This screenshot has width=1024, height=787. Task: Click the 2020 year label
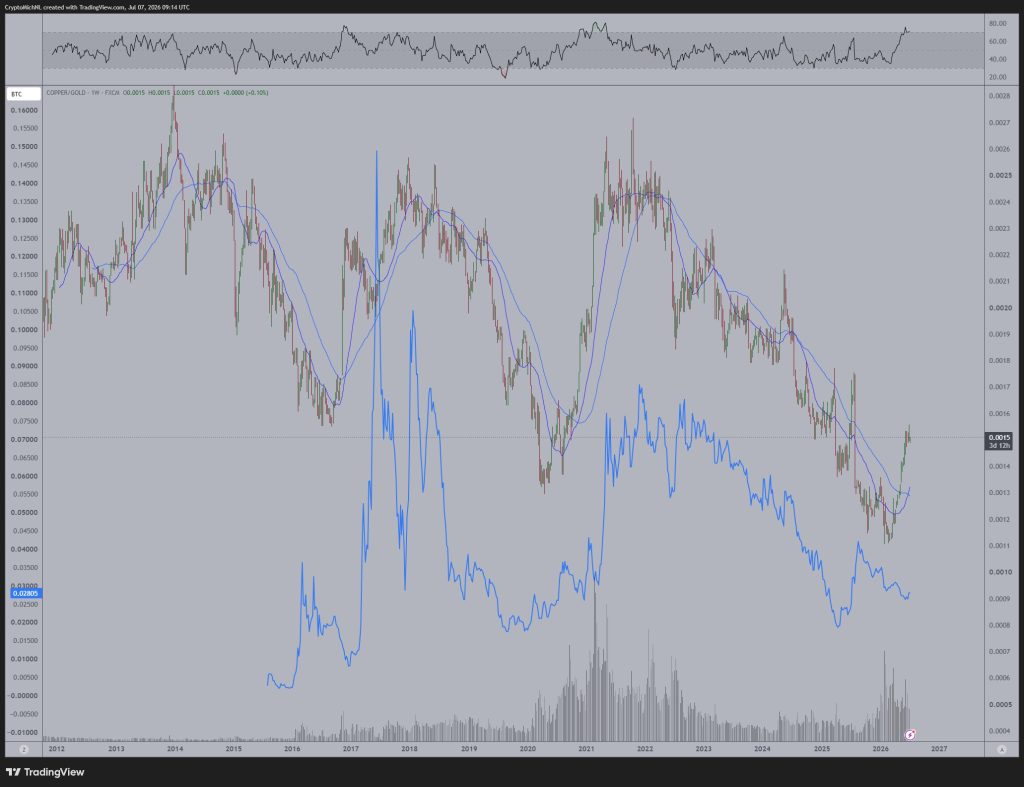528,749
